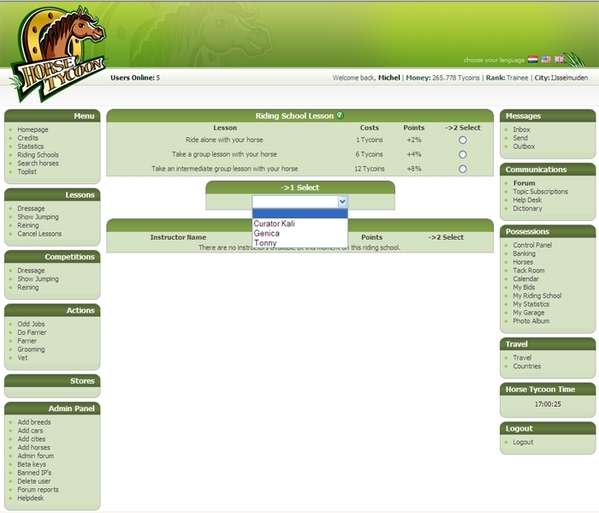This screenshot has height=513, width=599.
Task: Open Beta keys admin page
Action: (31, 464)
